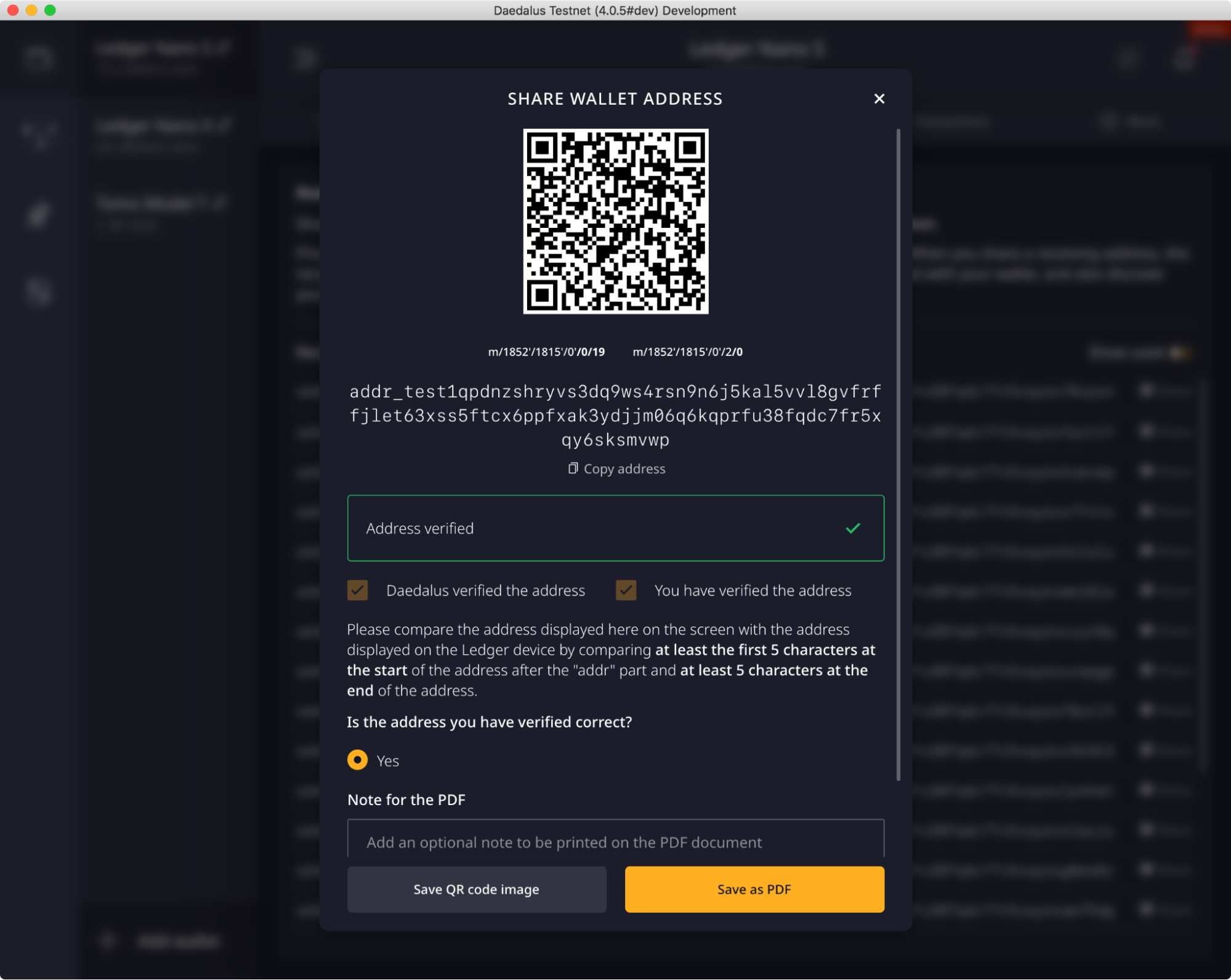Click the 'Note for the PDF' label
Screen dimensions: 1231x980
click(x=406, y=800)
